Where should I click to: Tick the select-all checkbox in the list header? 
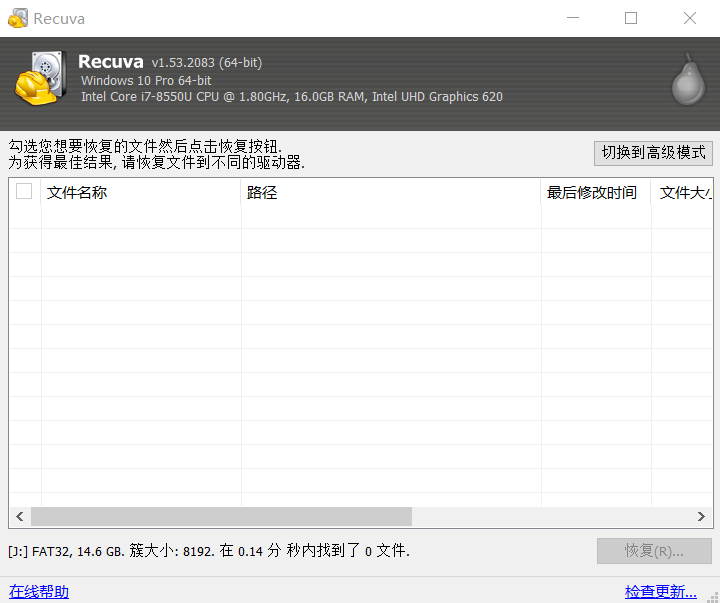click(x=24, y=192)
